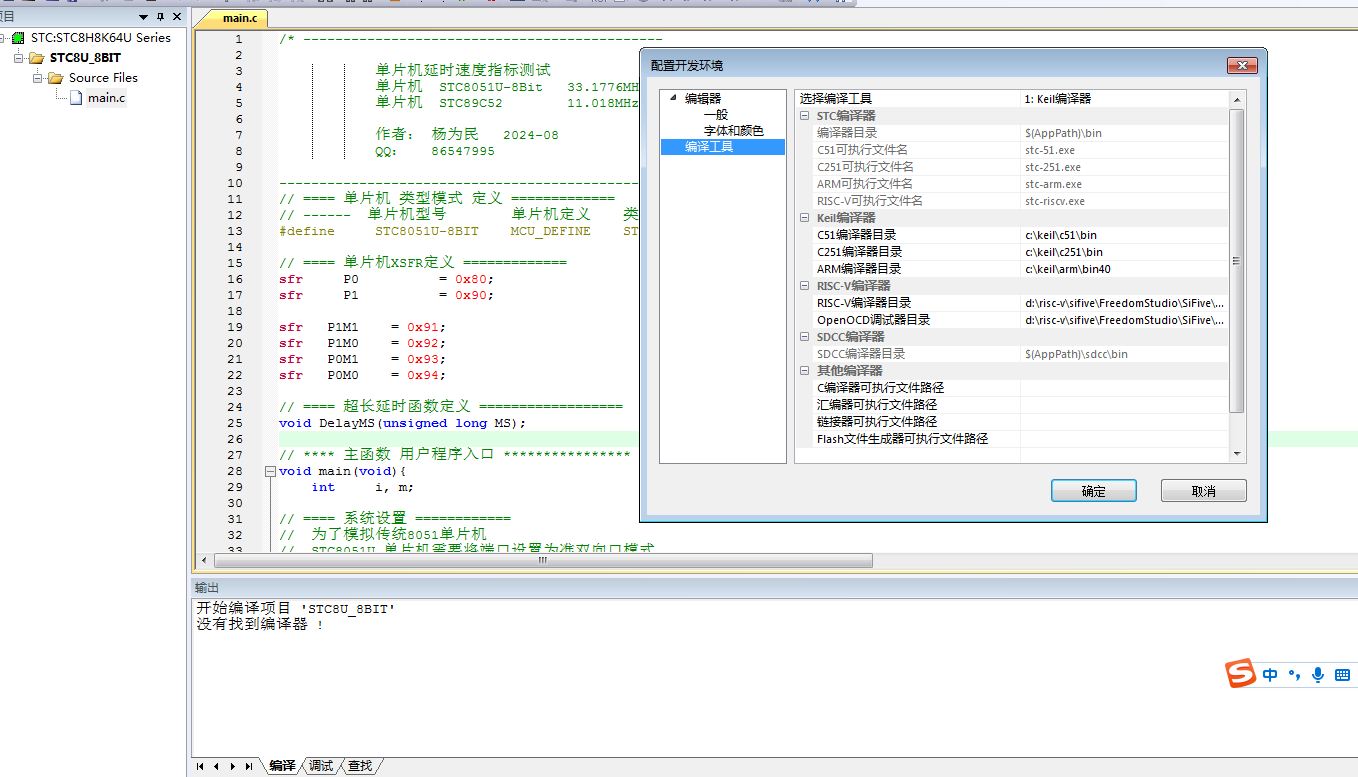This screenshot has width=1358, height=777.
Task: Edit the RISC-V编译器目录 path field
Action: 1124,303
